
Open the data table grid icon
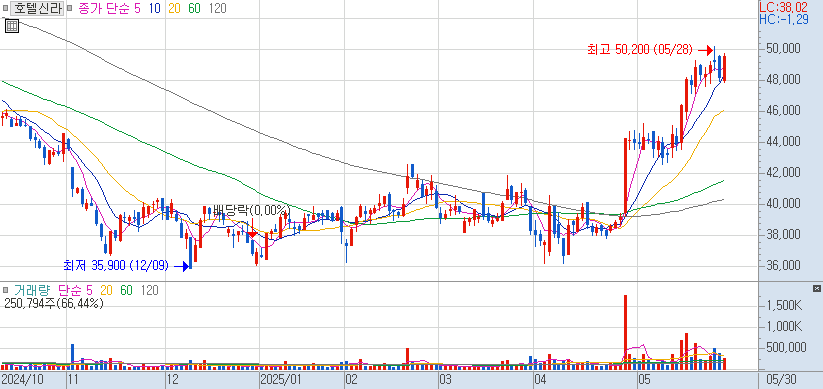12,26
